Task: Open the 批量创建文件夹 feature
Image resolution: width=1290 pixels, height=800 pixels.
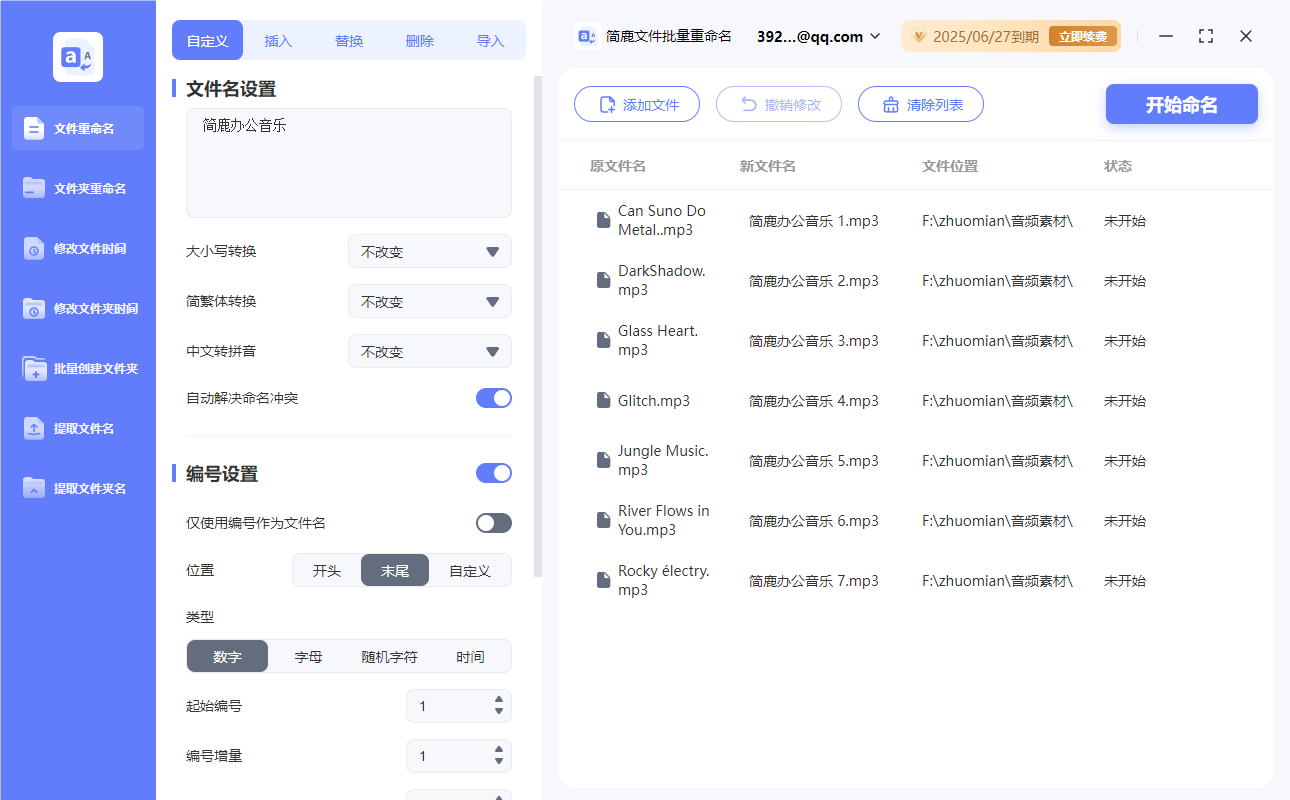Action: point(77,368)
